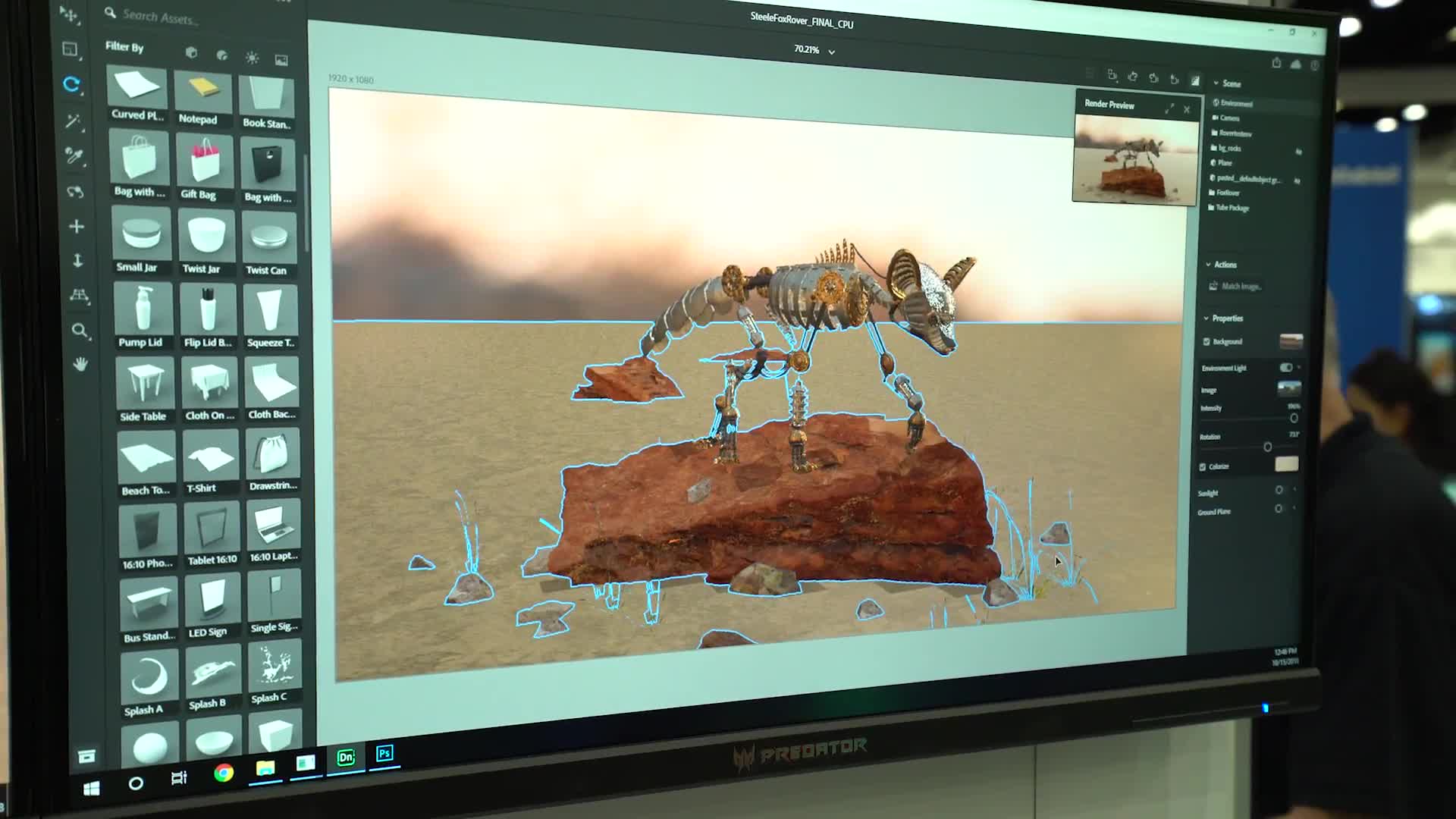This screenshot has height=819, width=1456.
Task: Add the Pump Lid bottle model
Action: click(143, 315)
